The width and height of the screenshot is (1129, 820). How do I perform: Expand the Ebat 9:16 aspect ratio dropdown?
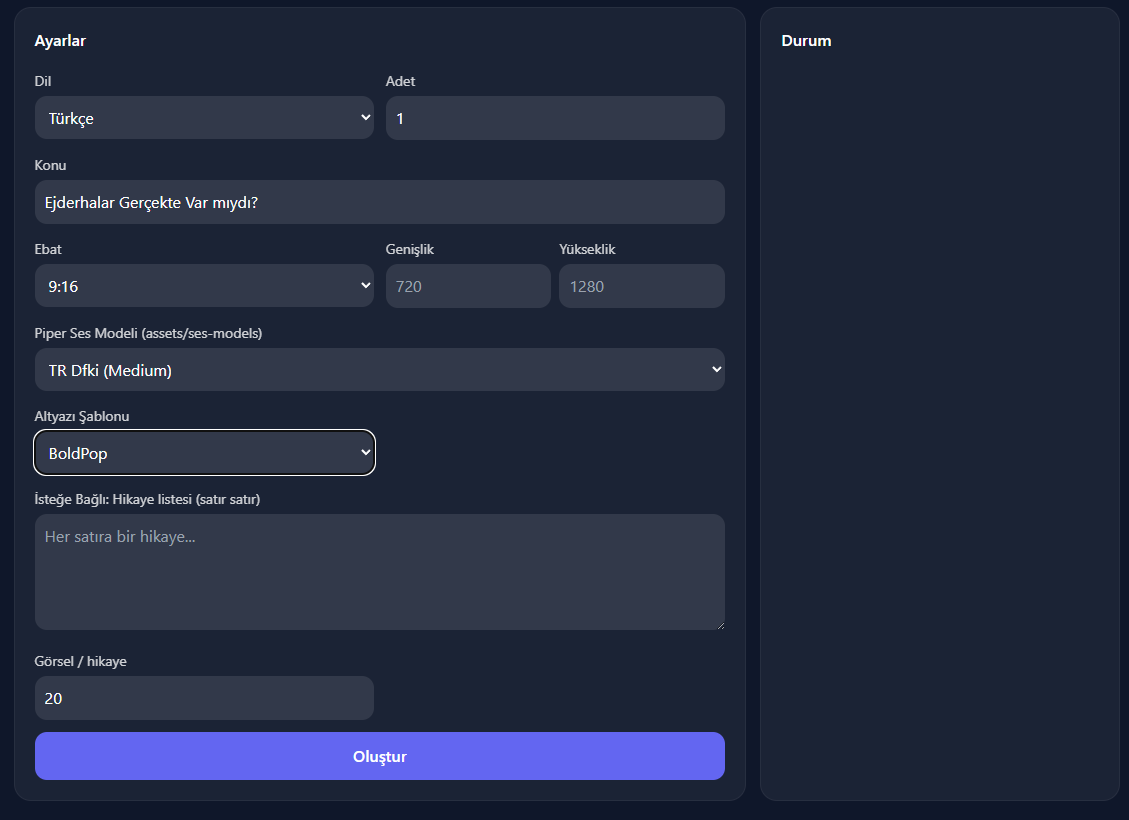coord(204,286)
